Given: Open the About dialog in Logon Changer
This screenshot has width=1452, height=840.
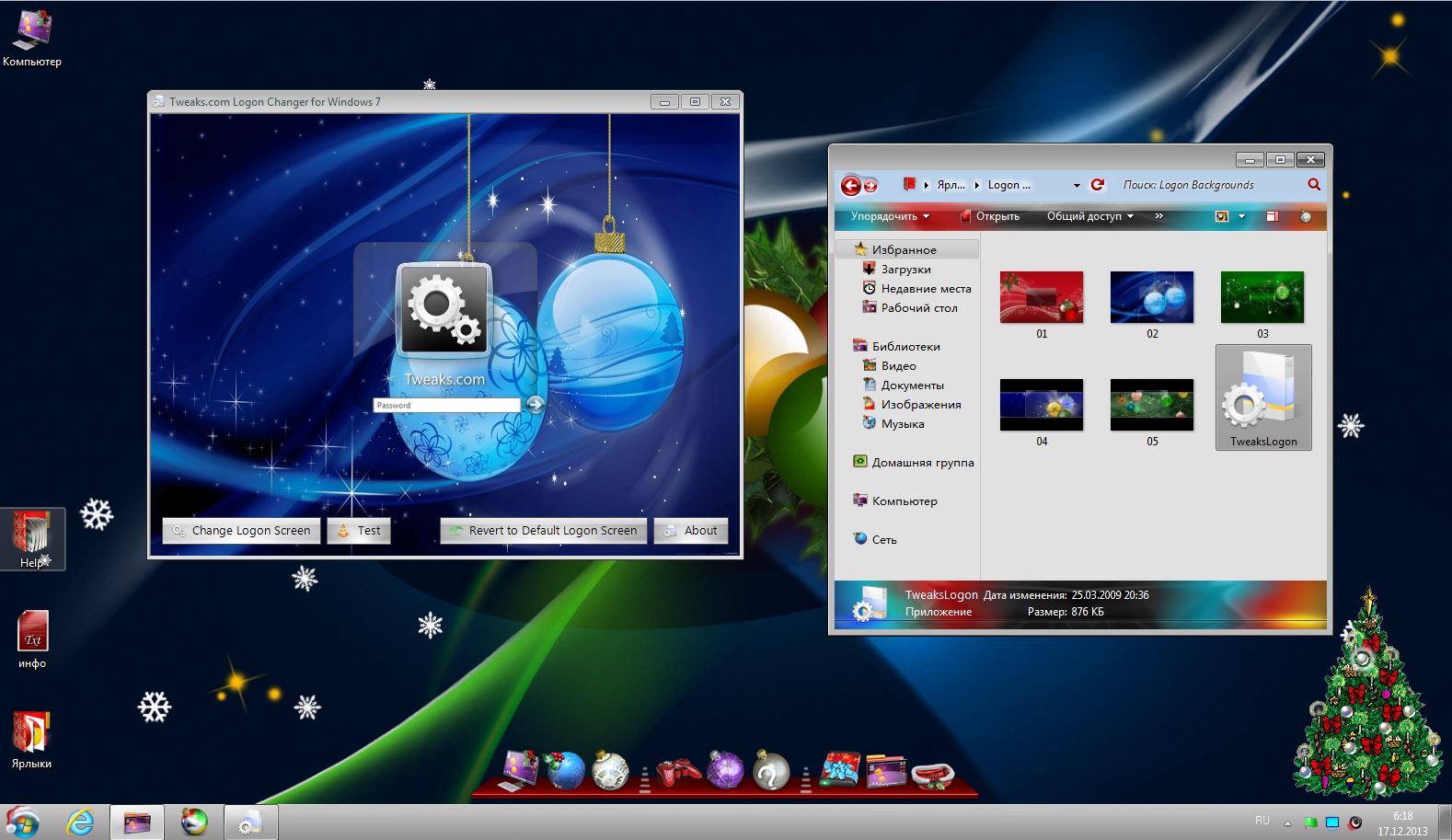Looking at the screenshot, I should pos(691,531).
